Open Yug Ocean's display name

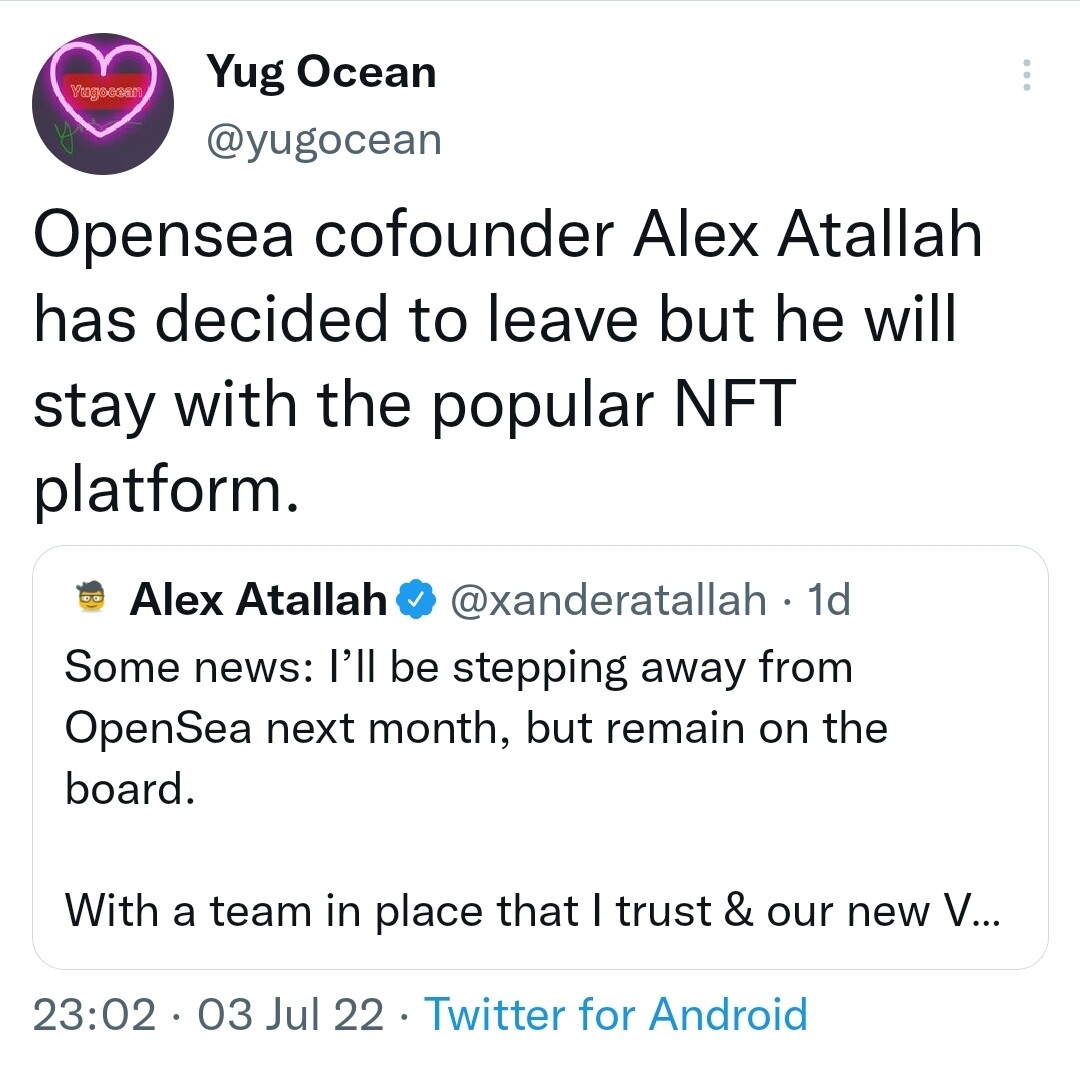pyautogui.click(x=322, y=71)
